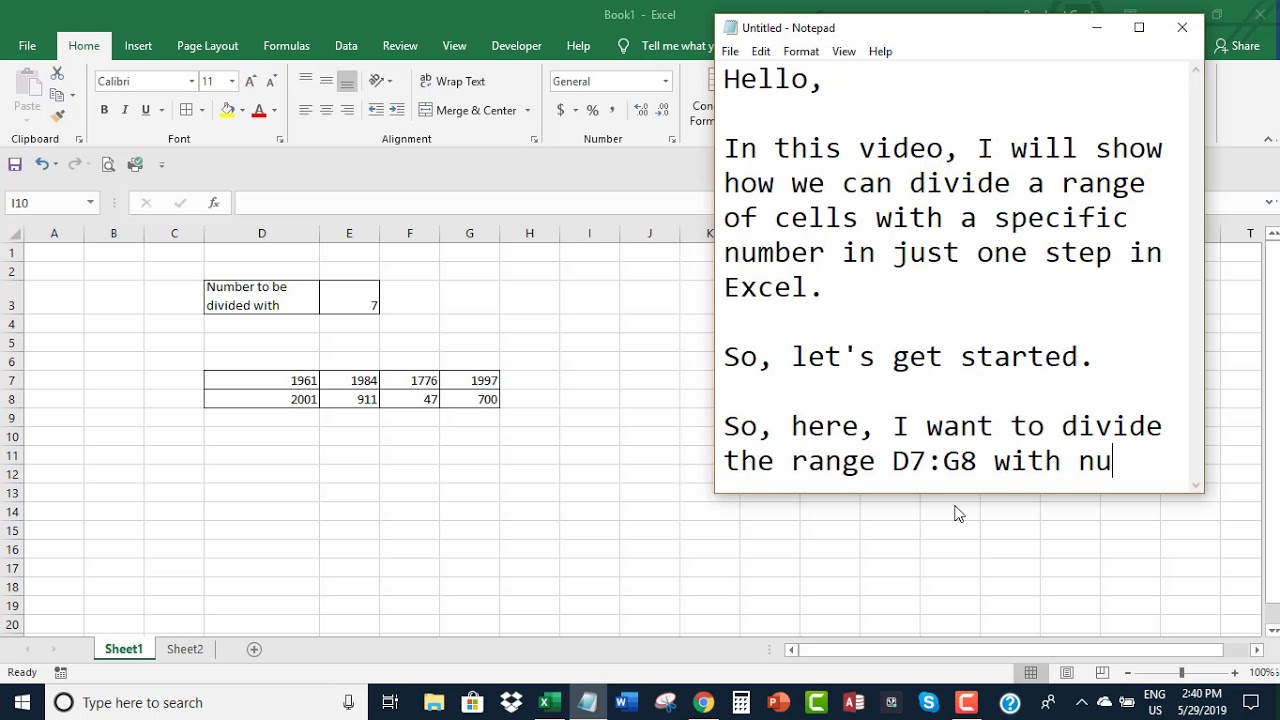
Task: Open the Insert ribbon tab
Action: pos(138,46)
